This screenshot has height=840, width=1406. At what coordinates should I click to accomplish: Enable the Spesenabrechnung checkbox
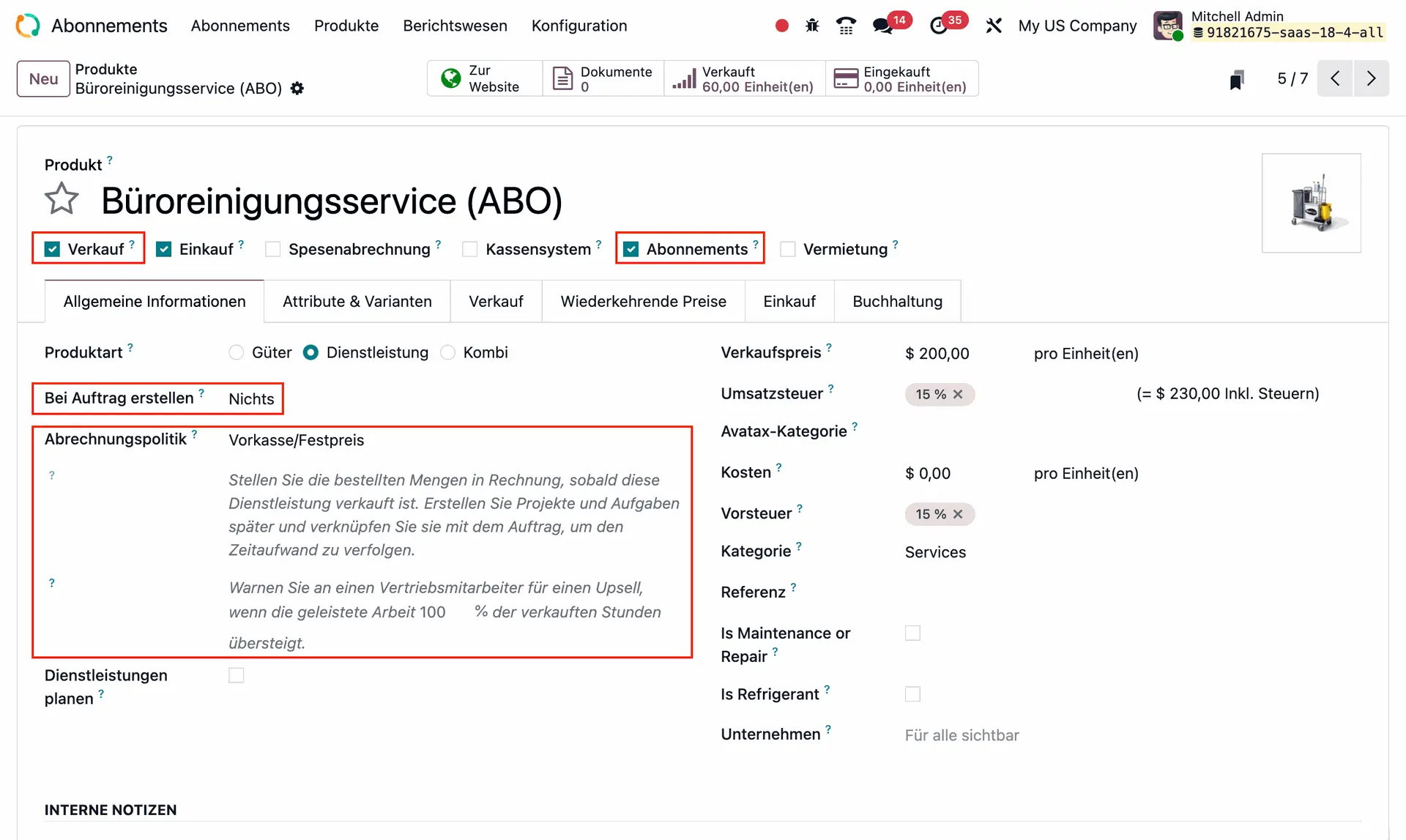(273, 250)
